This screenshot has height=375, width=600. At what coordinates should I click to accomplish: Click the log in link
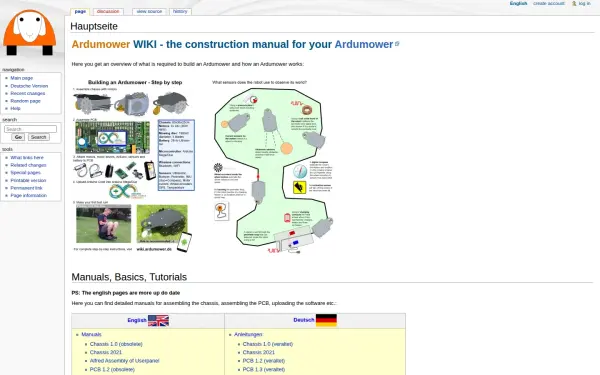(x=584, y=3)
